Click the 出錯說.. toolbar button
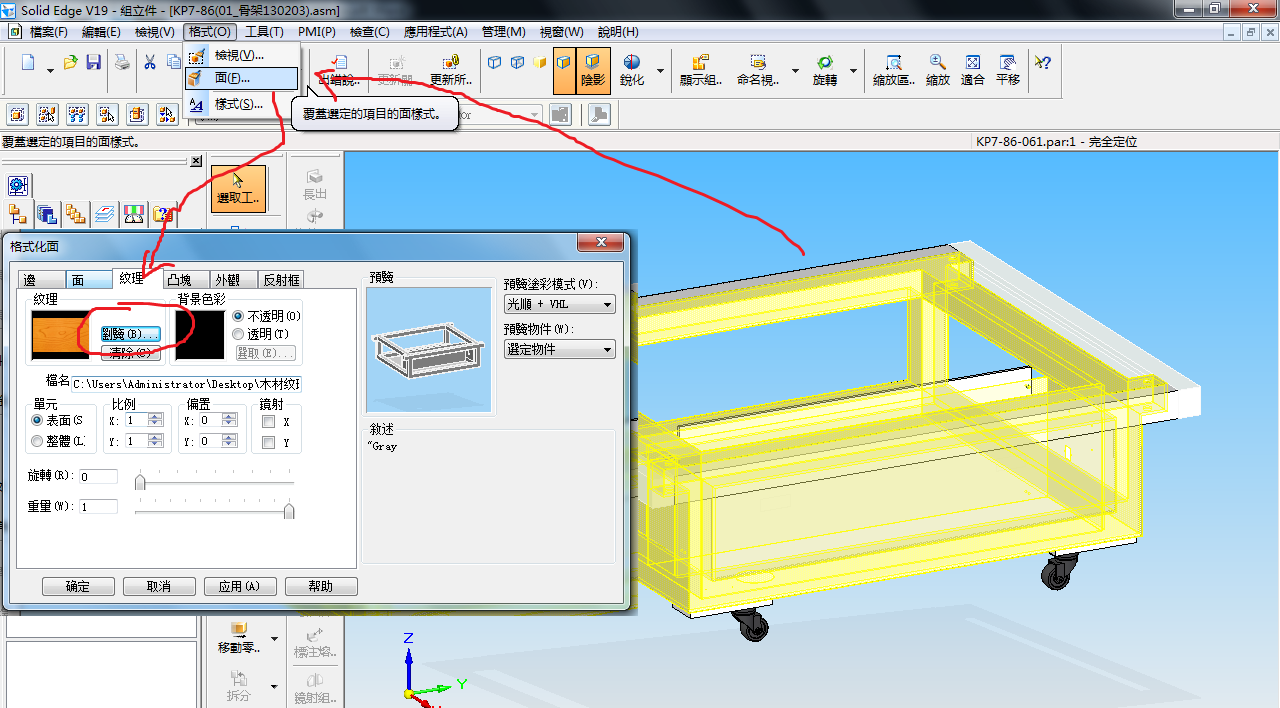The width and height of the screenshot is (1280, 708). coord(338,70)
